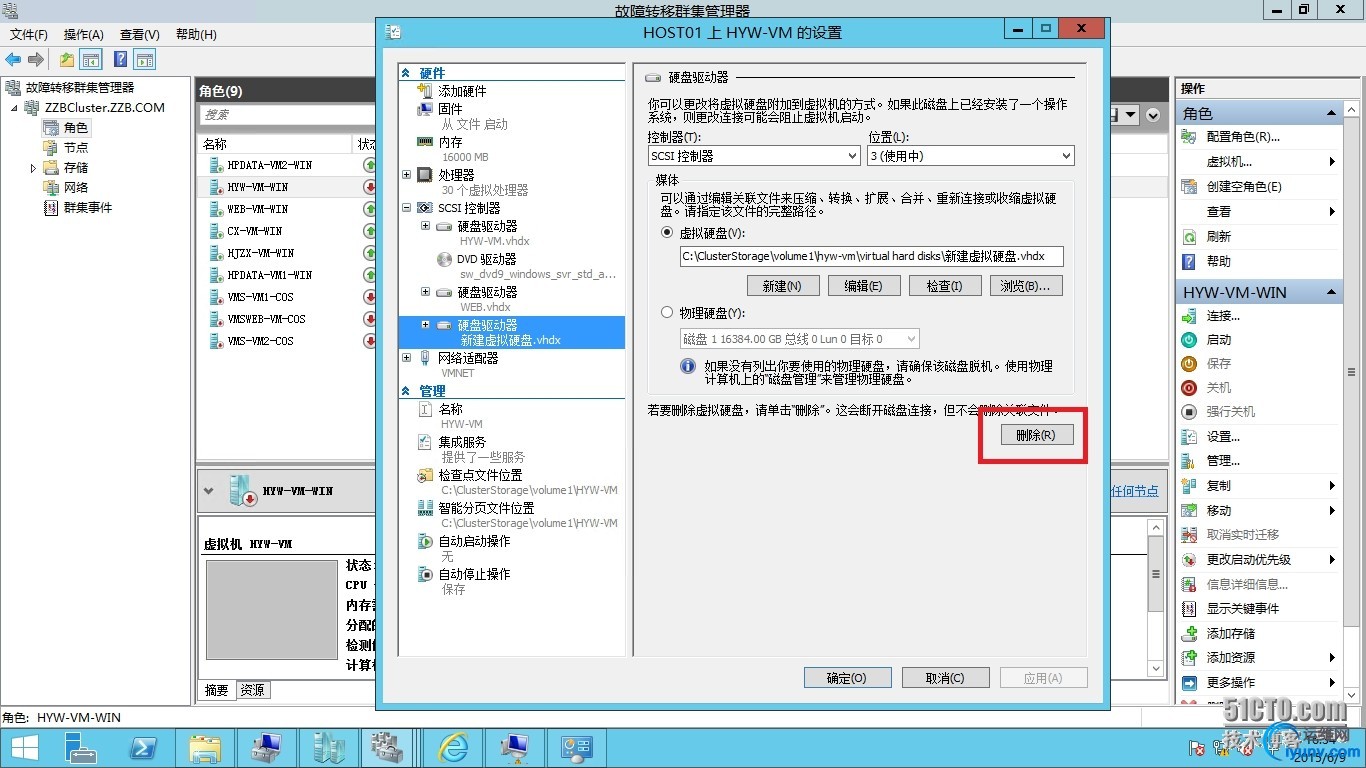Viewport: 1366px width, 768px height.
Task: Open the 操作(A) menu
Action: (x=84, y=35)
